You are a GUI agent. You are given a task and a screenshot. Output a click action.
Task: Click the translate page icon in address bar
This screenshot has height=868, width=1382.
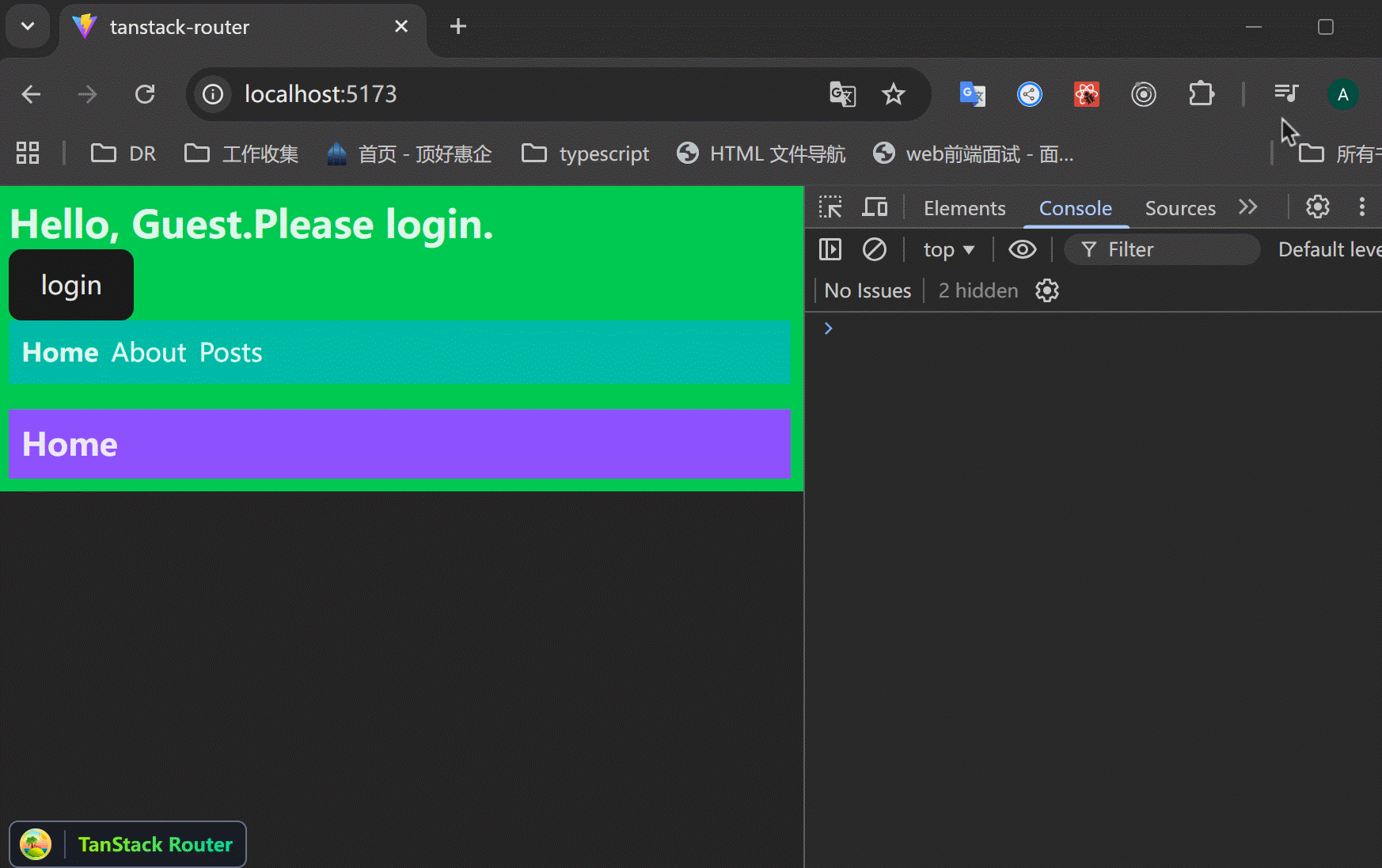(x=842, y=94)
